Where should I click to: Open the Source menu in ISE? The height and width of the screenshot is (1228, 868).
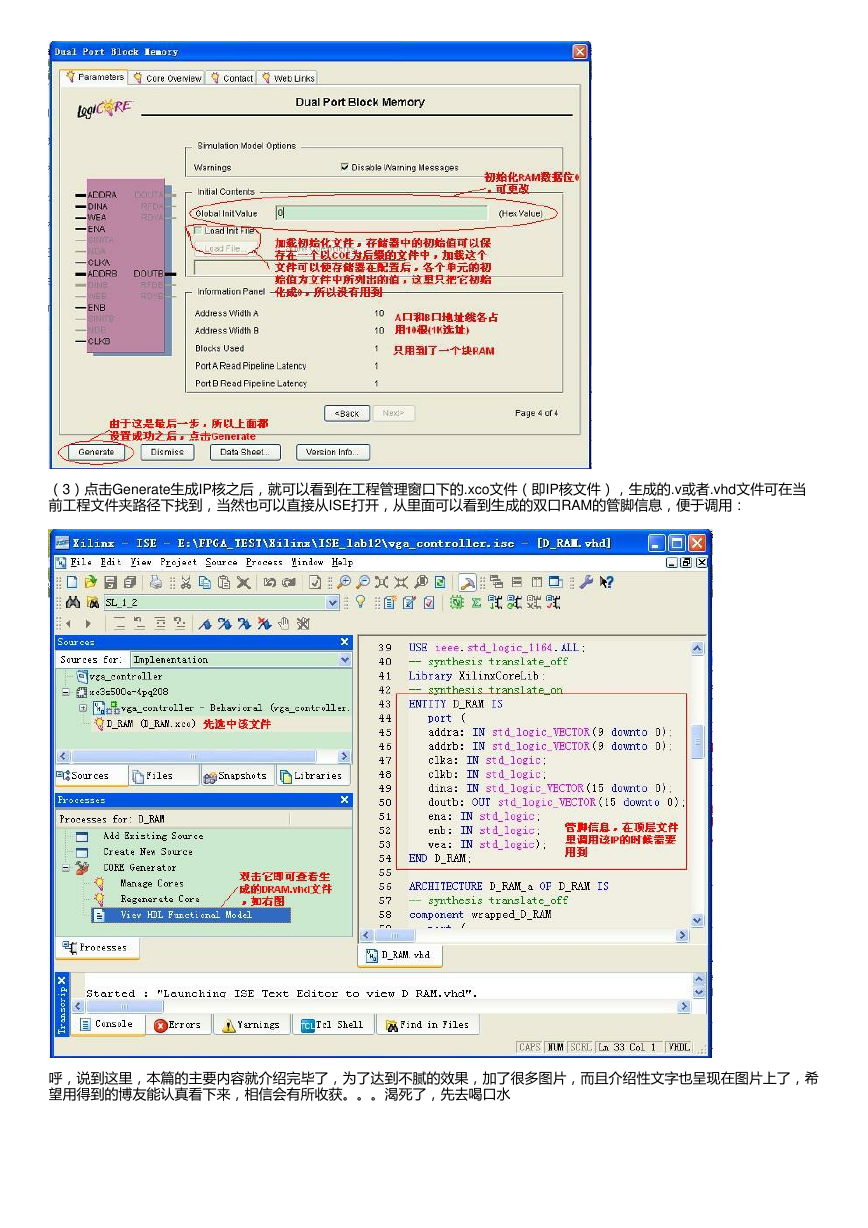tap(222, 562)
